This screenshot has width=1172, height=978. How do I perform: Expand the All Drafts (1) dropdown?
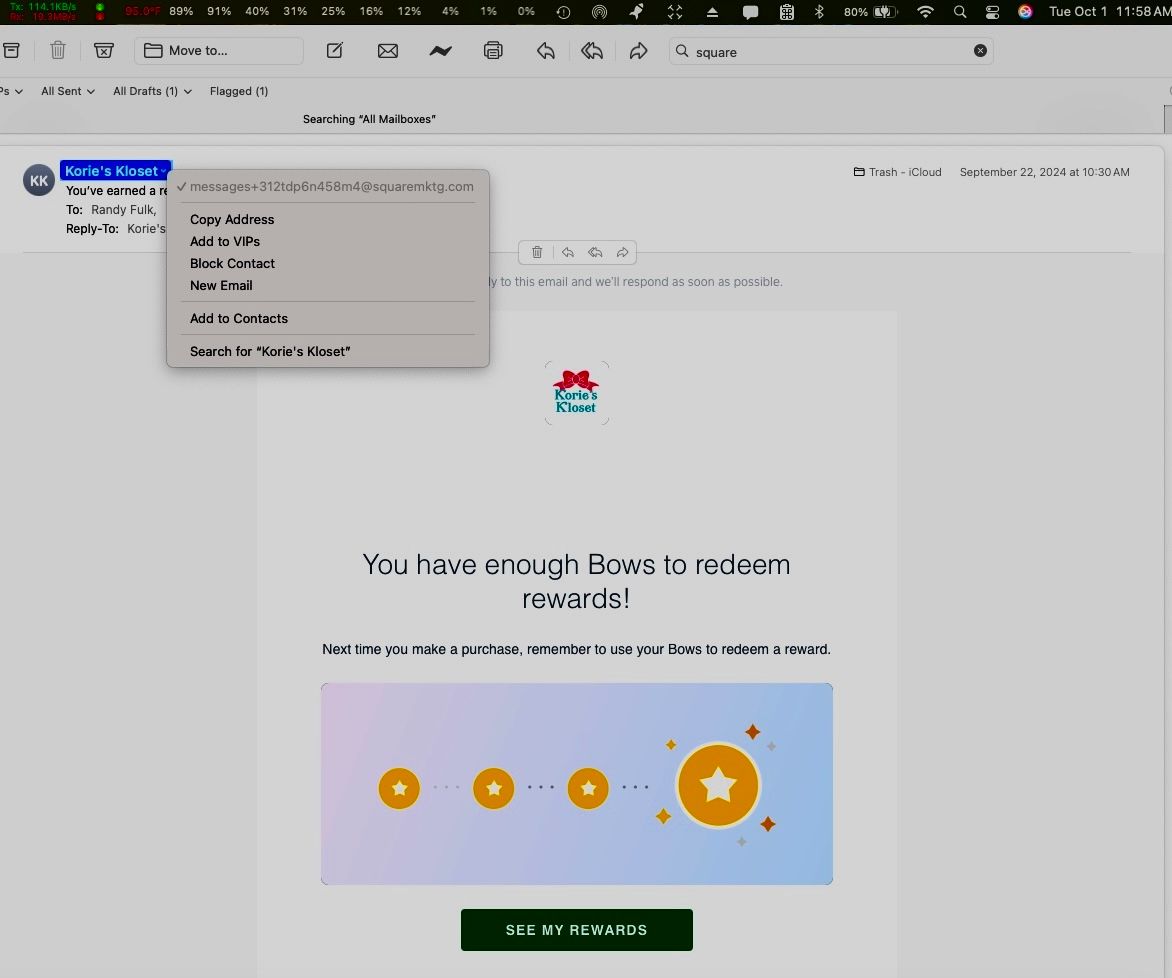pyautogui.click(x=152, y=91)
